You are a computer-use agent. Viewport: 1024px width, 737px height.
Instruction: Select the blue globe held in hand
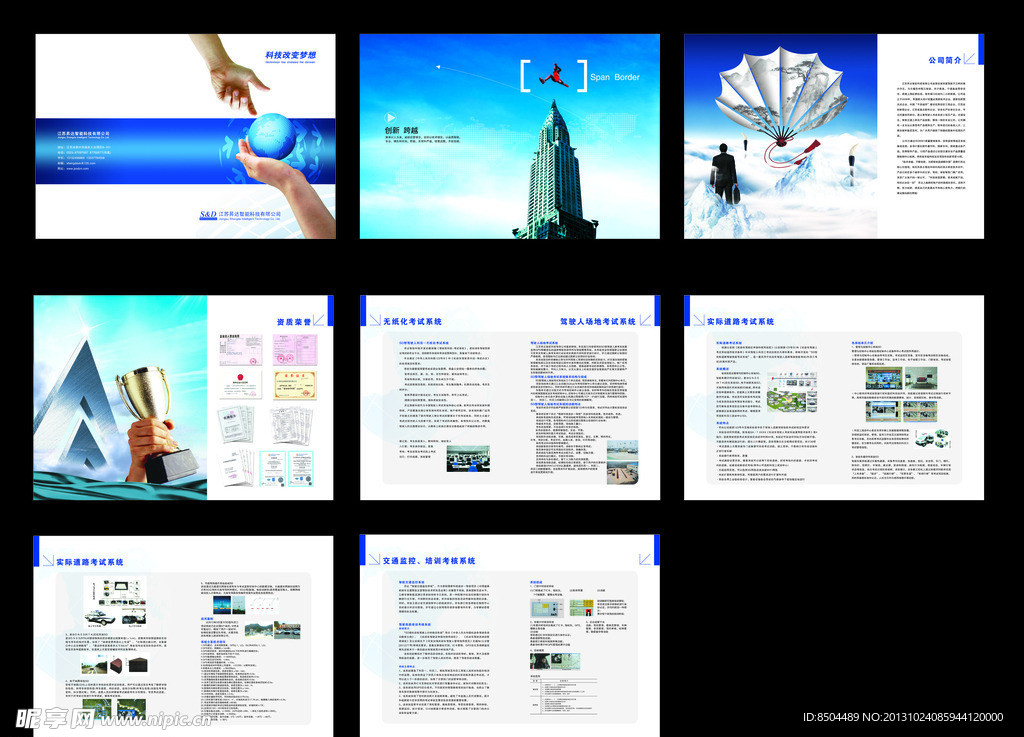pyautogui.click(x=272, y=136)
